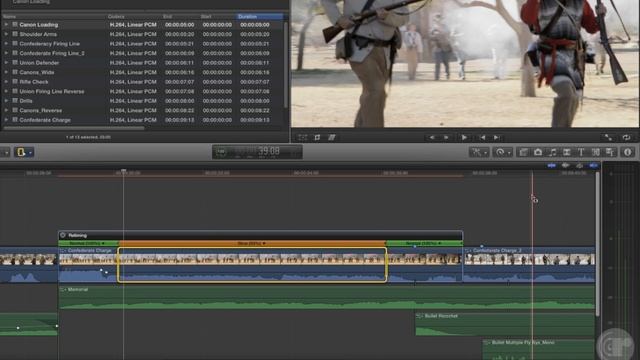This screenshot has width=640, height=360.
Task: Click the timeline playhead marker on ruler
Action: click(x=123, y=171)
